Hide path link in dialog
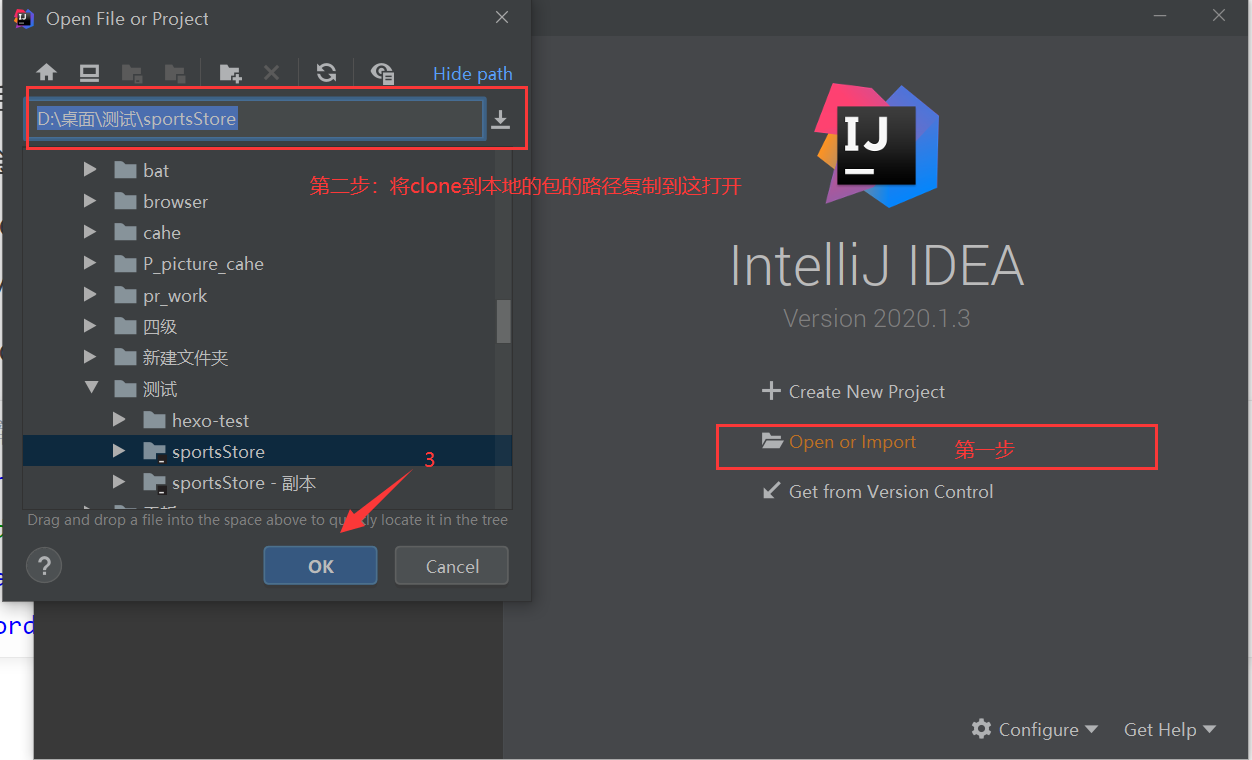 coord(473,73)
